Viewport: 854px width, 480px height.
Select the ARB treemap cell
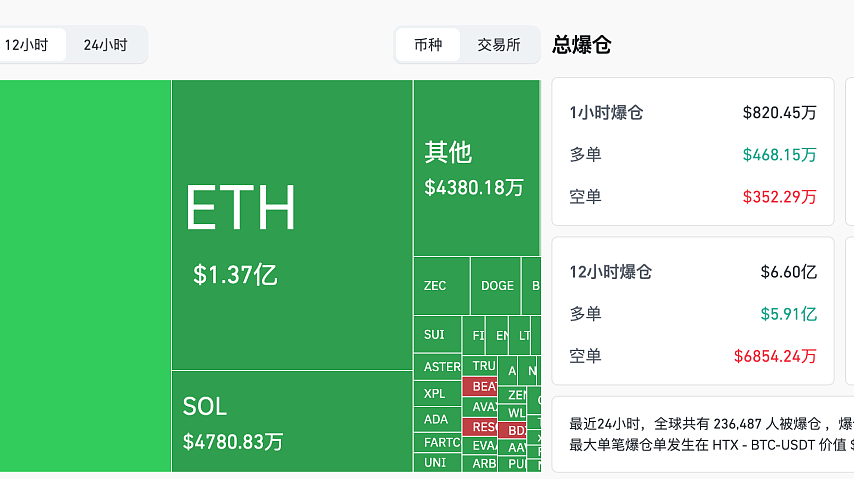pos(480,464)
